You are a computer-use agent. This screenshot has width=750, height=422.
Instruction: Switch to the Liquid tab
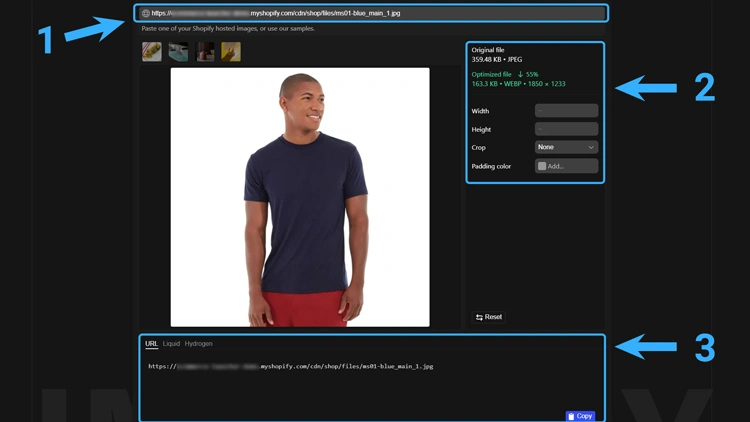click(x=172, y=344)
